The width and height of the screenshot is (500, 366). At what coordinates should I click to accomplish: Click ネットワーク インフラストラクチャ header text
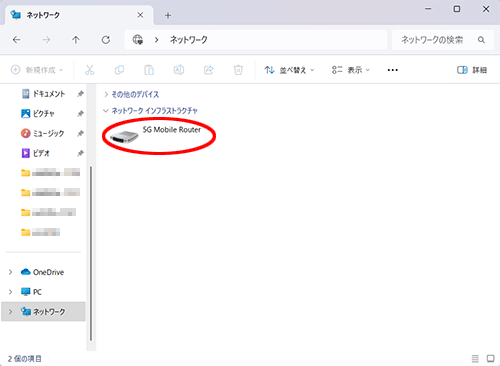coord(154,111)
